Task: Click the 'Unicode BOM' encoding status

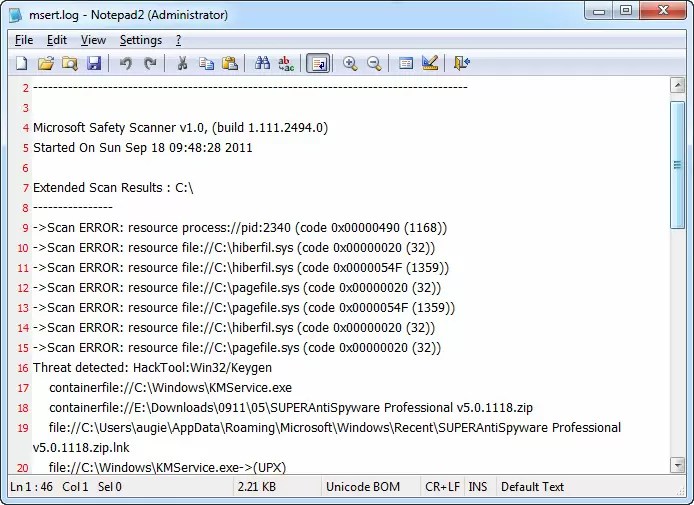Action: coord(363,487)
